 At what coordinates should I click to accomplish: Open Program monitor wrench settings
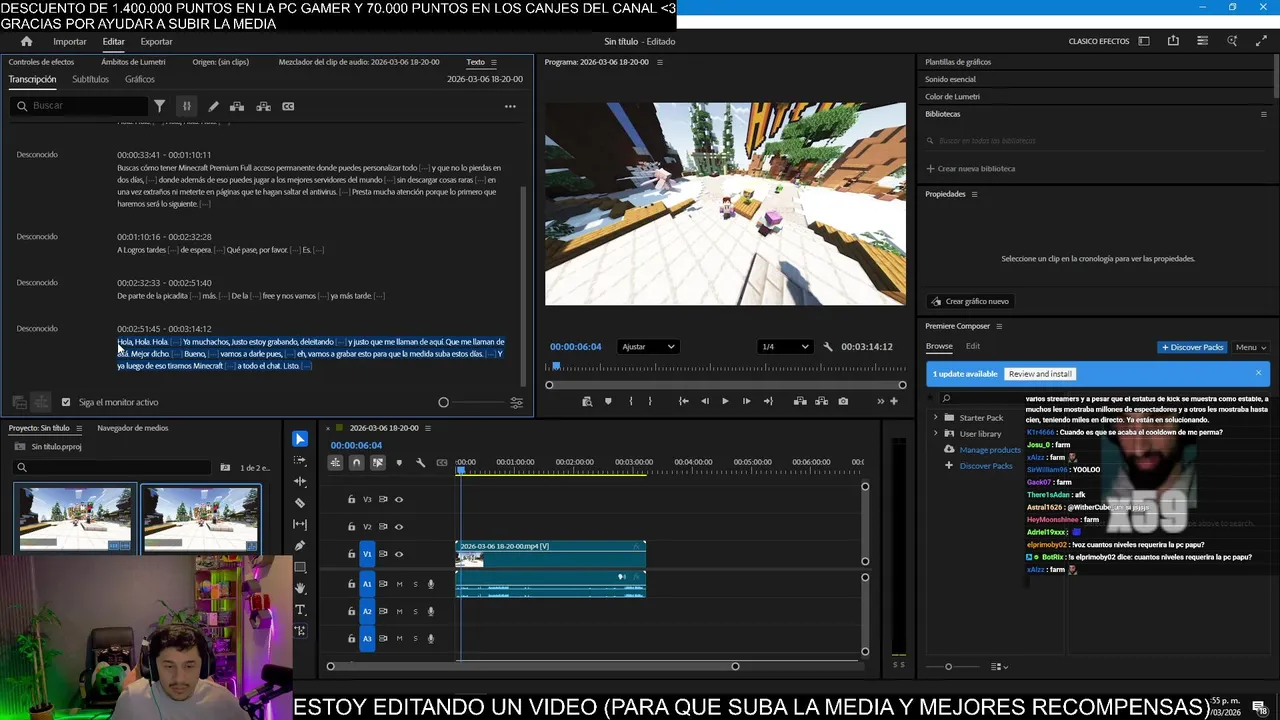tap(828, 347)
